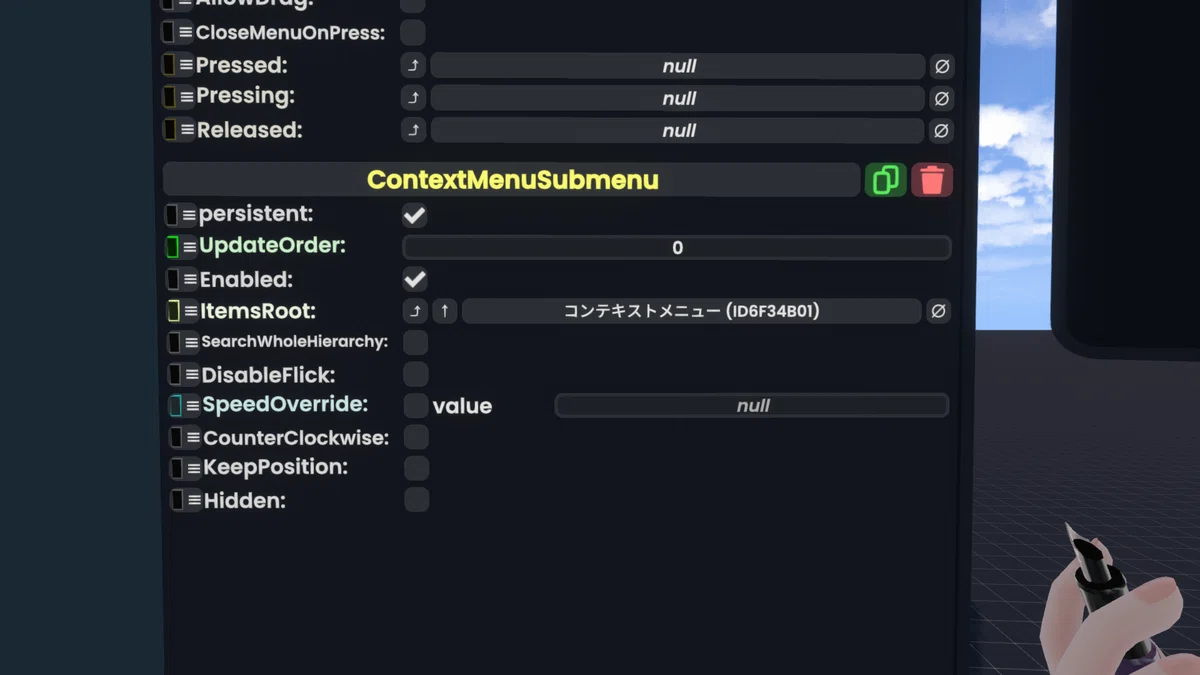Clear the Pressing reference with the null icon

[x=941, y=99]
